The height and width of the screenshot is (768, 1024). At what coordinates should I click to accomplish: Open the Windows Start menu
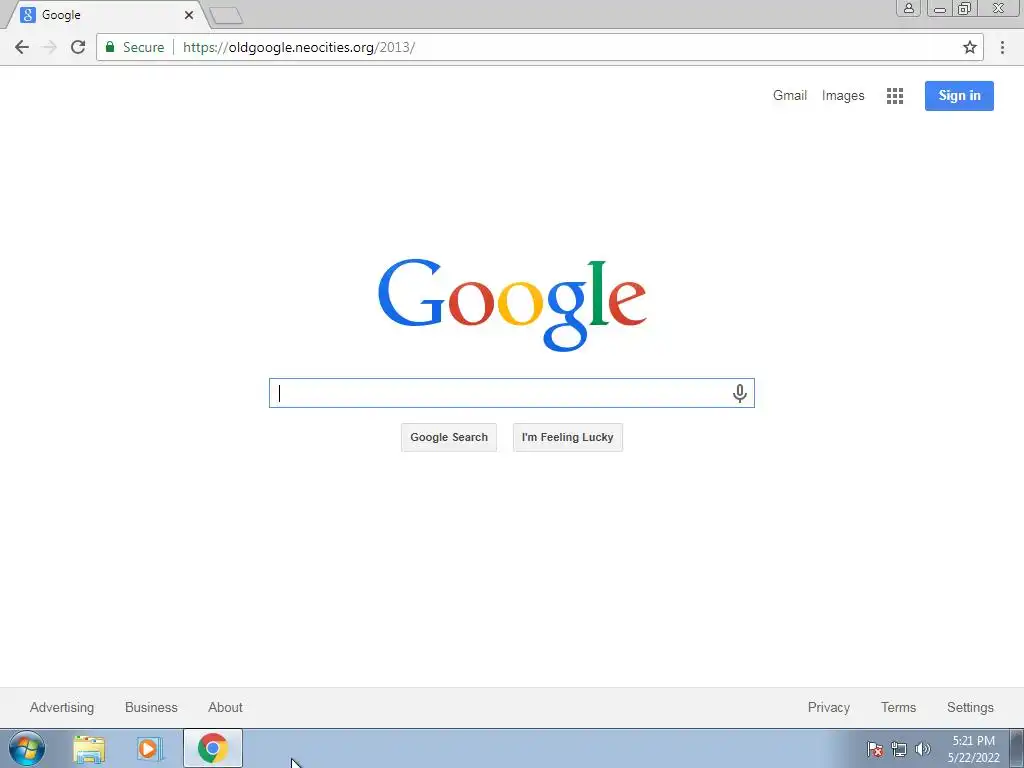(x=27, y=748)
